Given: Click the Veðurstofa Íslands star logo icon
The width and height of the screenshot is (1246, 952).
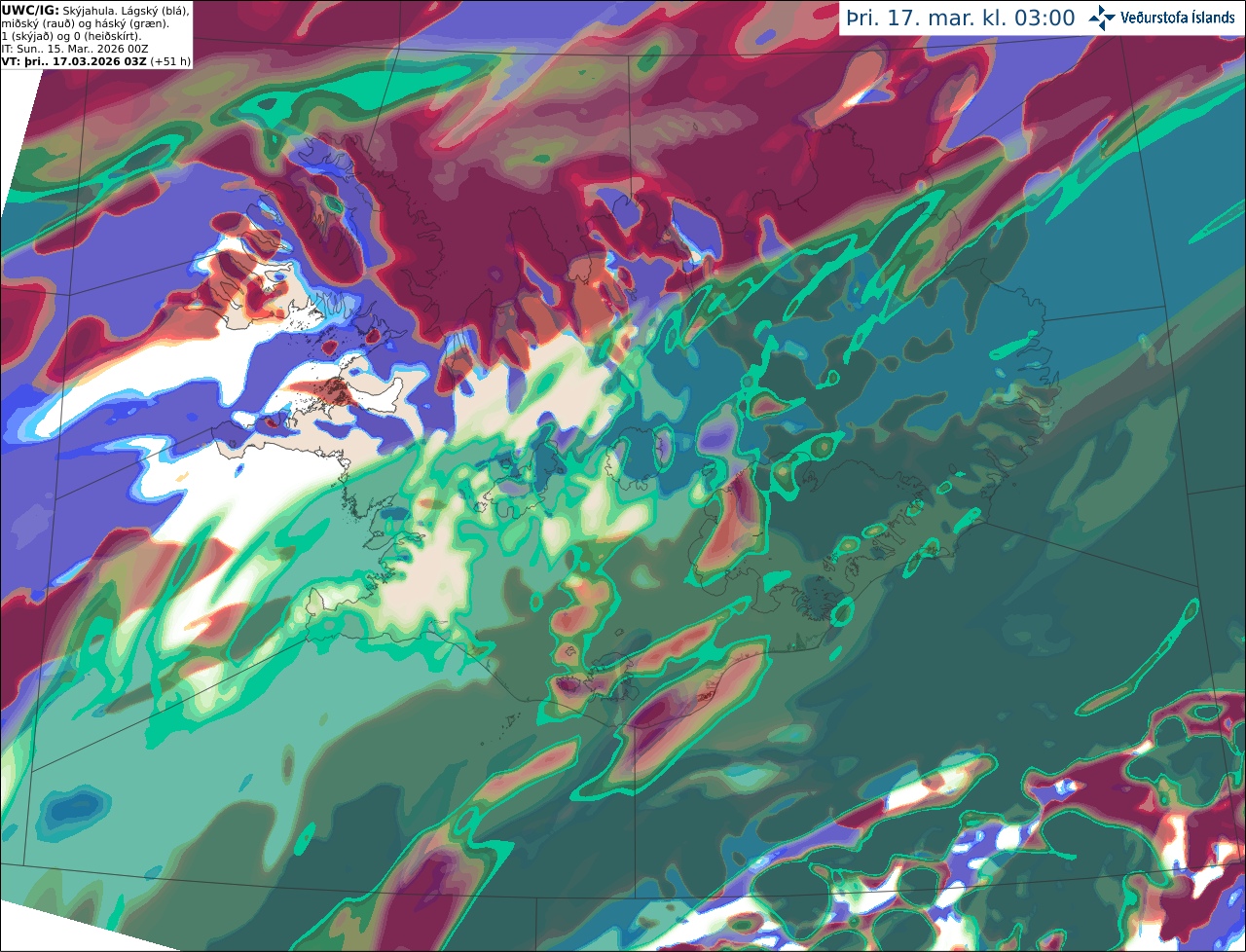Looking at the screenshot, I should [x=1102, y=18].
